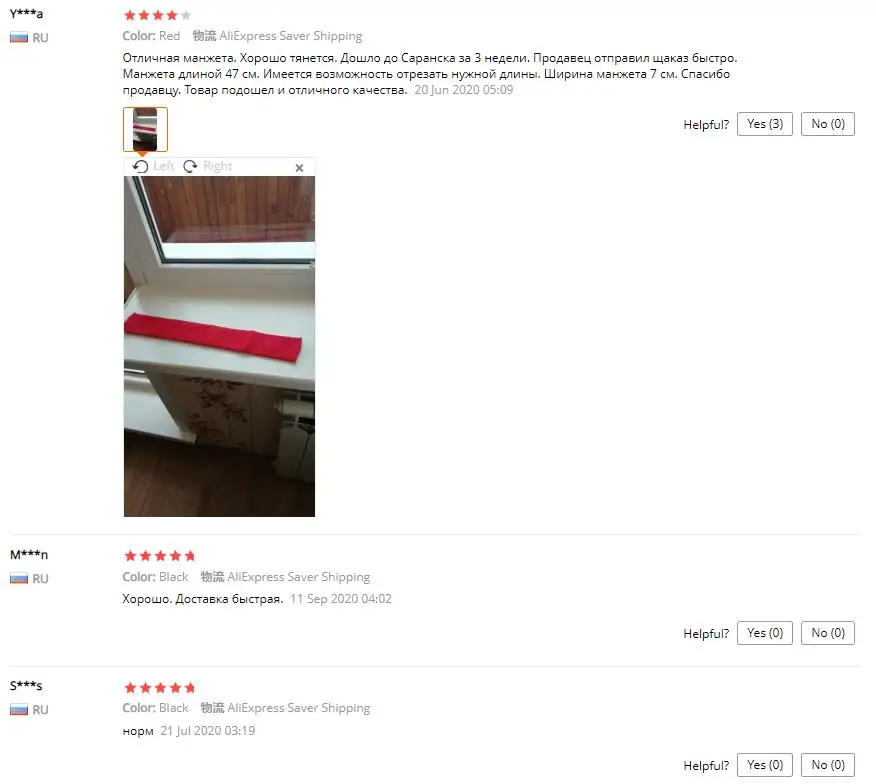Click the five-star rating on S***s's review
This screenshot has height=784, width=876.
pos(160,687)
